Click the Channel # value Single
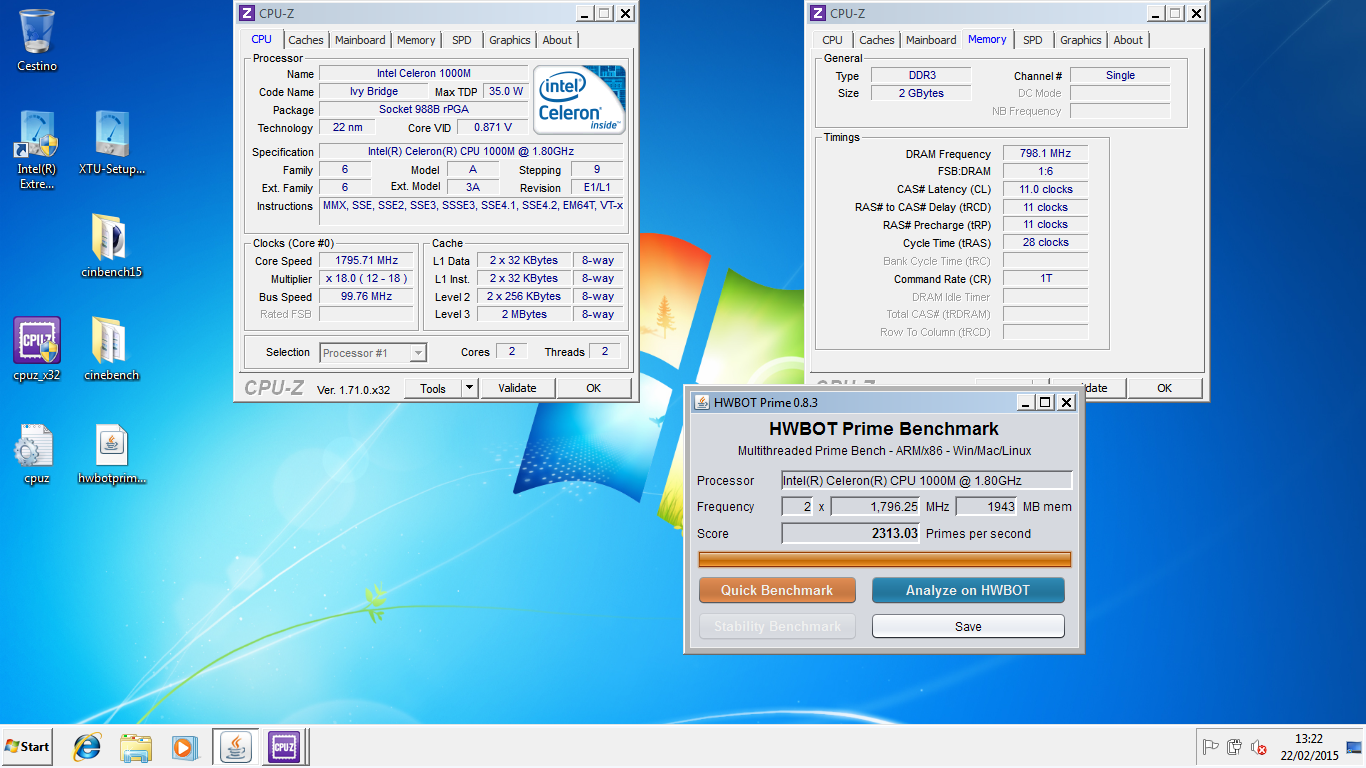 (x=1120, y=75)
